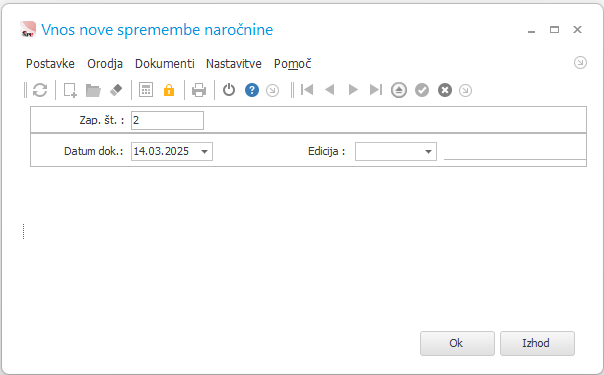Open the Dokumenti menu
Viewport: 604px width, 375px height.
[x=164, y=64]
